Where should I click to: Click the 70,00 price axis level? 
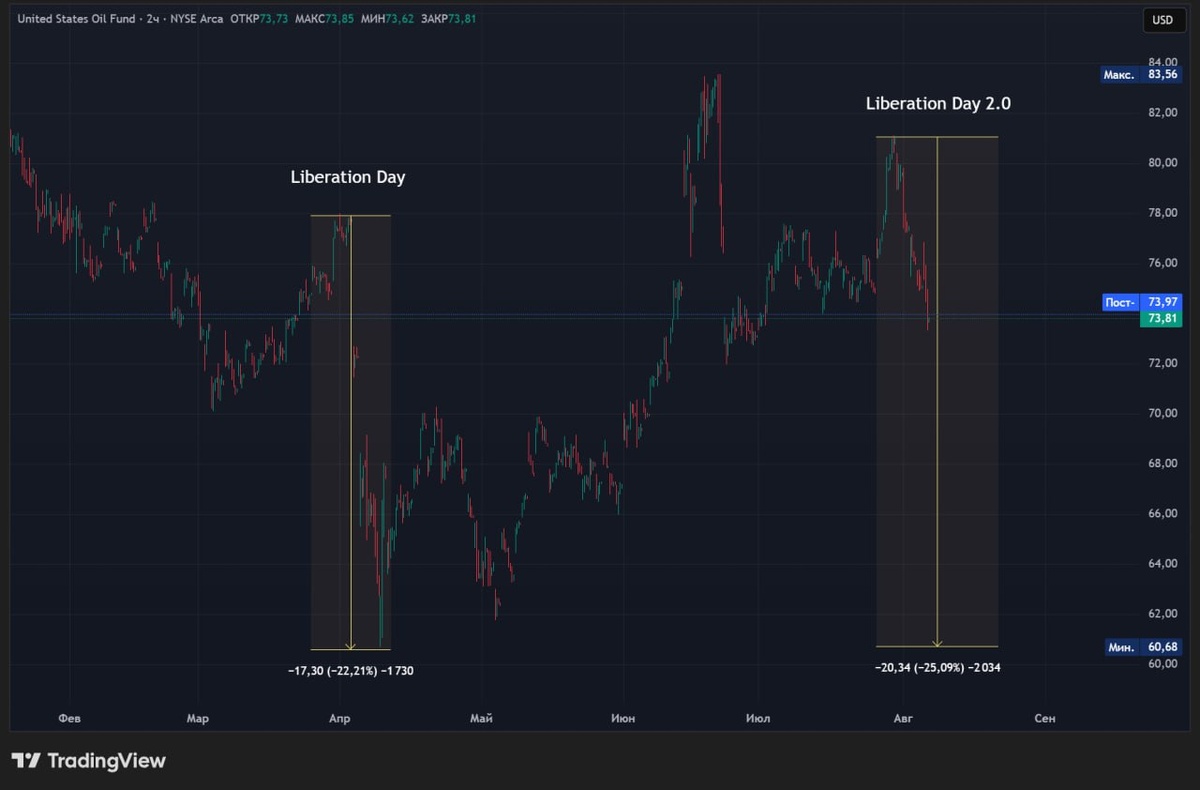(x=1161, y=413)
